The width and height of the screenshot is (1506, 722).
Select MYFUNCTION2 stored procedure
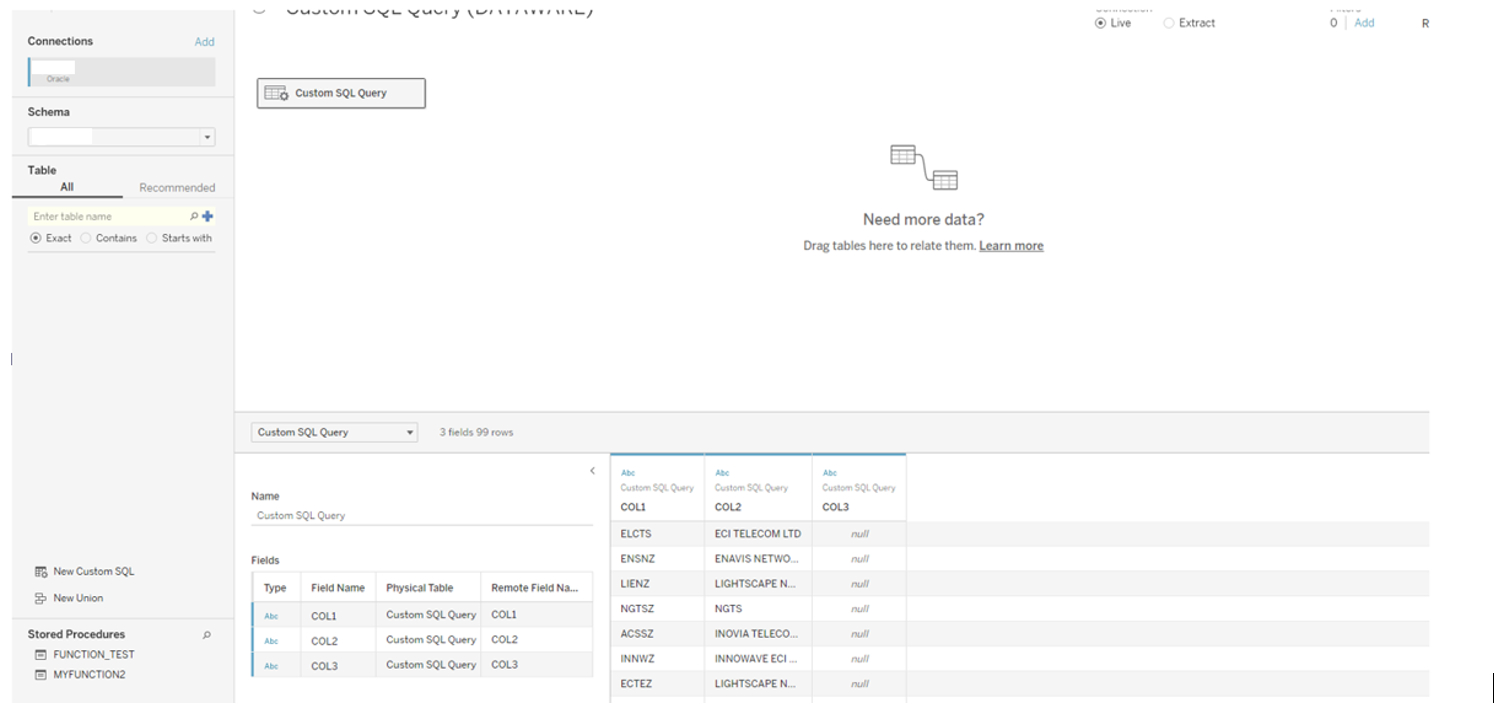(89, 675)
